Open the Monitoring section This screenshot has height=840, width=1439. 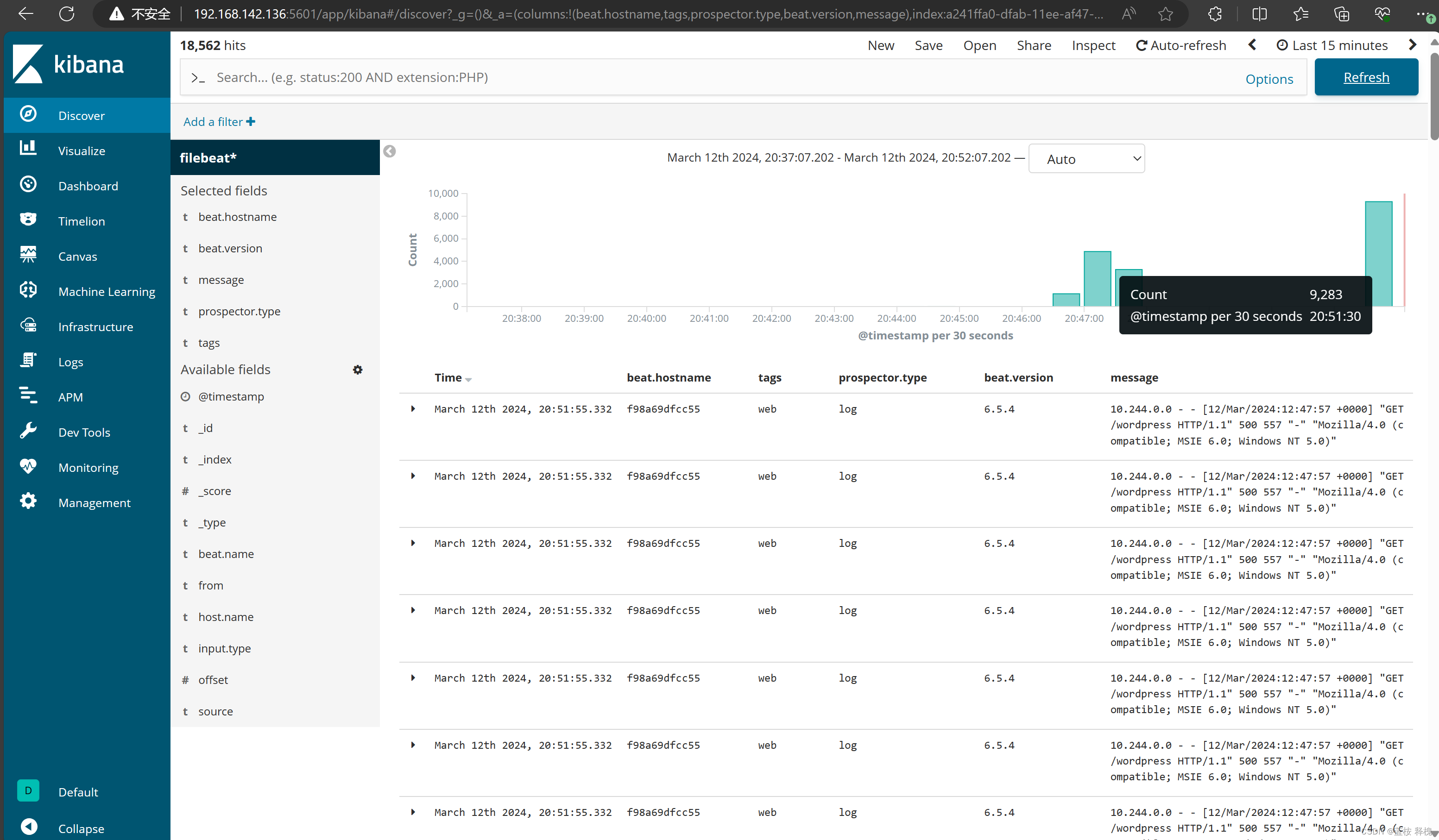point(88,467)
